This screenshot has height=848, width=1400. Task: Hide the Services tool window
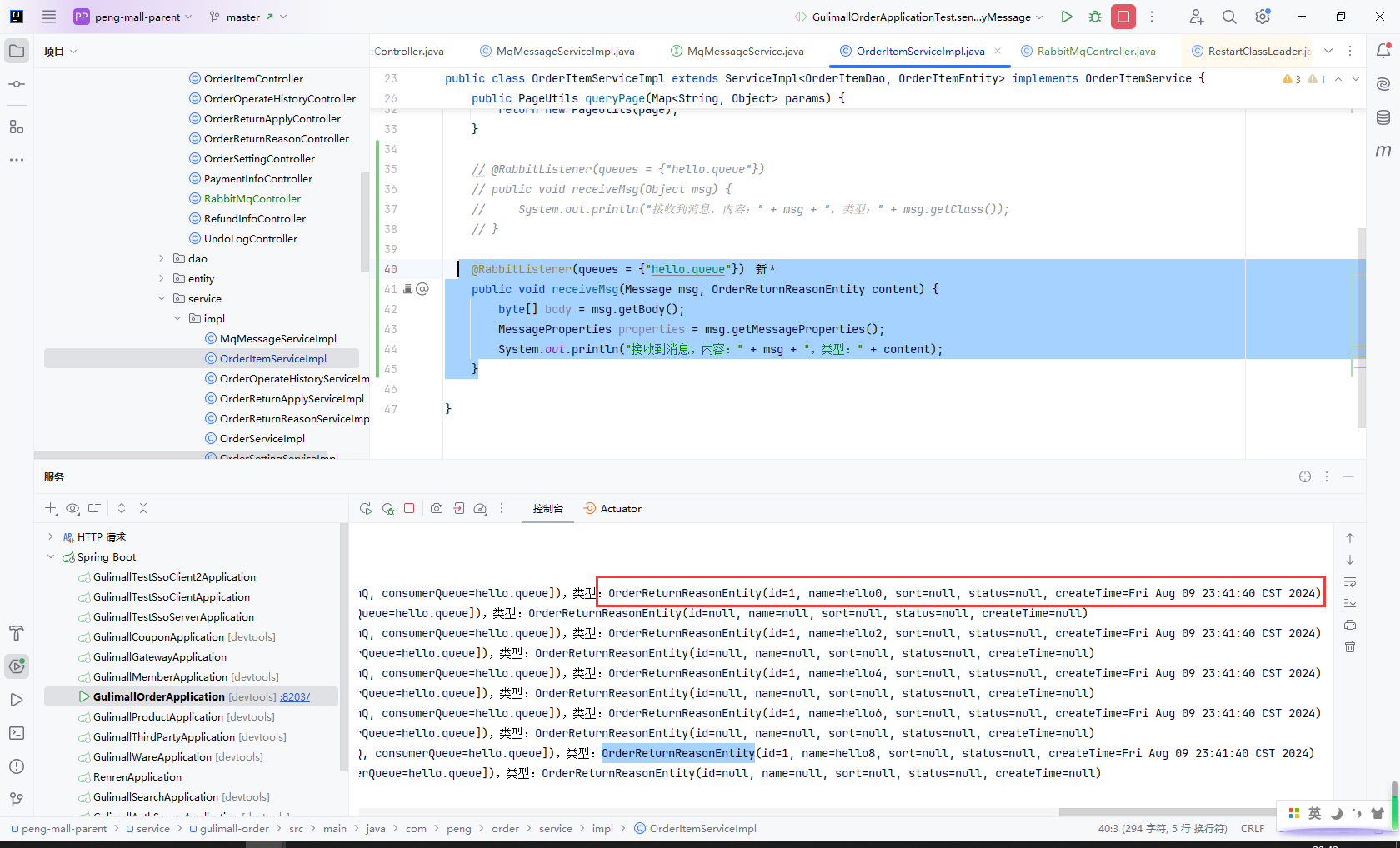click(x=1348, y=476)
